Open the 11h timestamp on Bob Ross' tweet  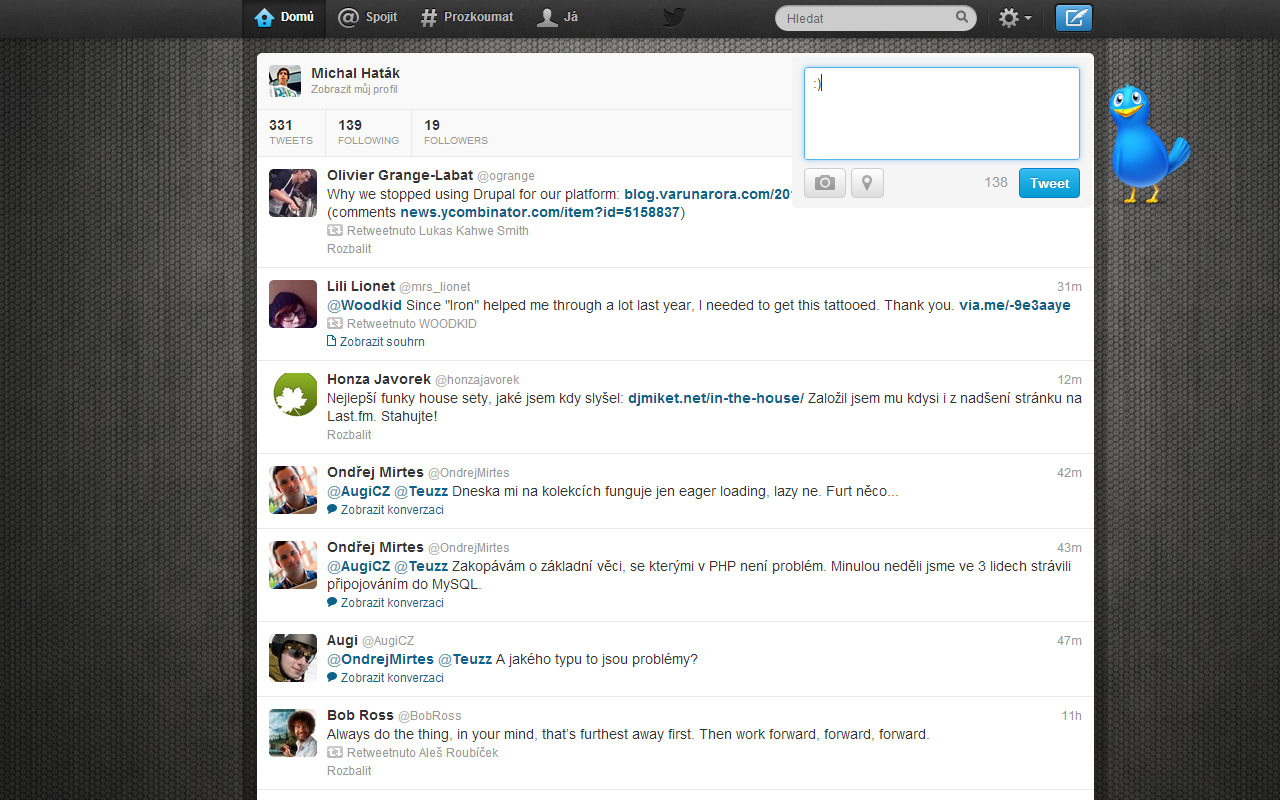point(1071,716)
